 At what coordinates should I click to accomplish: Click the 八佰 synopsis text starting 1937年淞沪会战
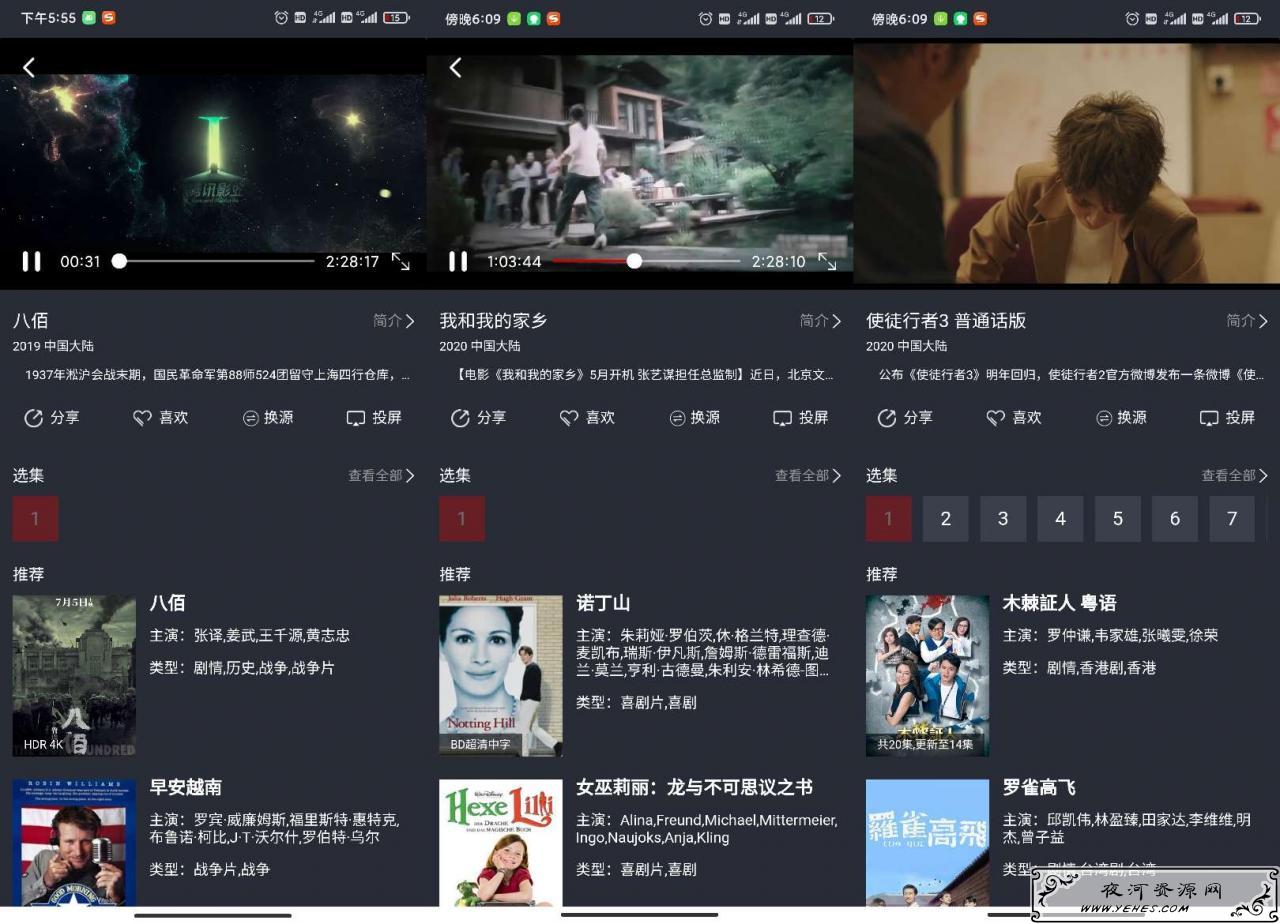coord(217,375)
